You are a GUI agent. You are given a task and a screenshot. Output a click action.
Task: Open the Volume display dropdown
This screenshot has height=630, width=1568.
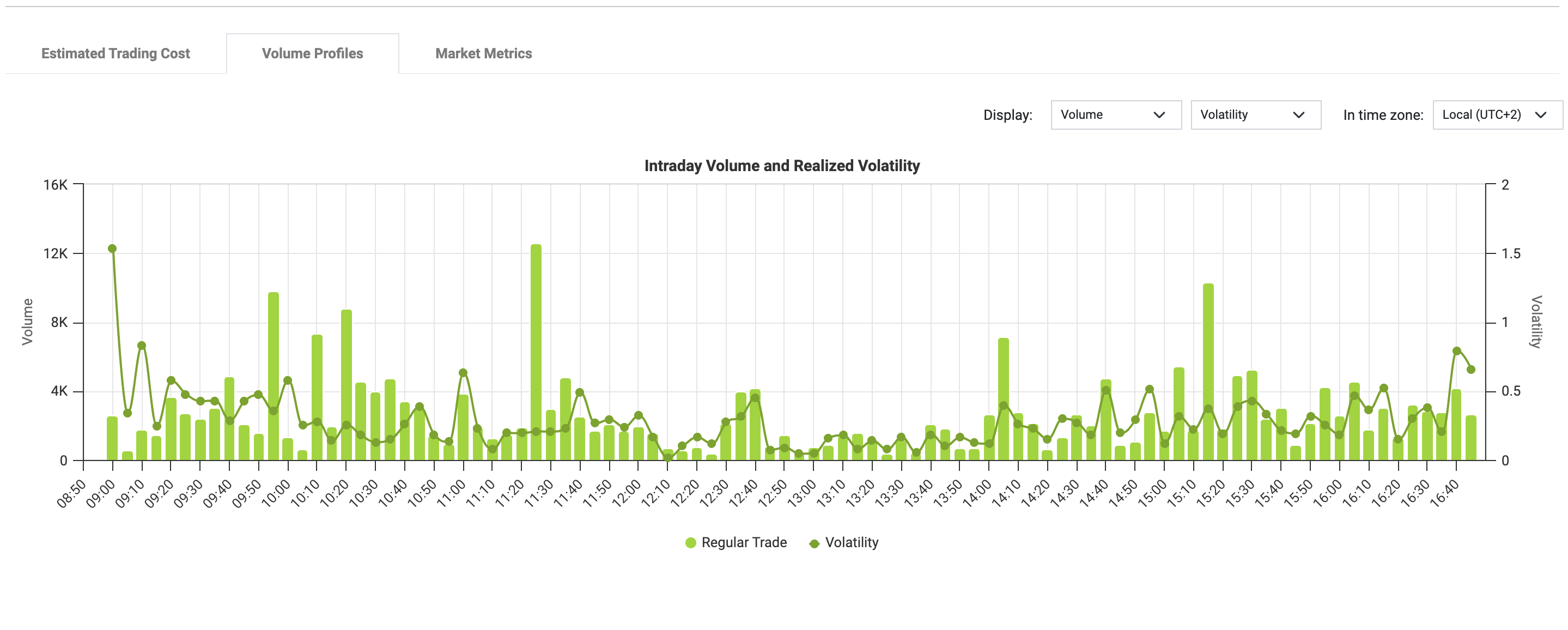pos(1115,115)
